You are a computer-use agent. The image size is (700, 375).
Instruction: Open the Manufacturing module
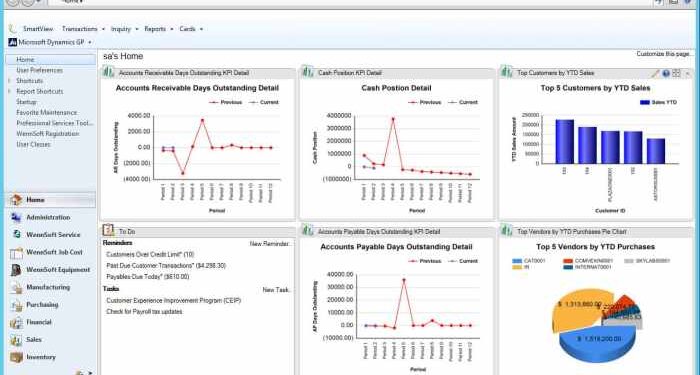point(48,287)
